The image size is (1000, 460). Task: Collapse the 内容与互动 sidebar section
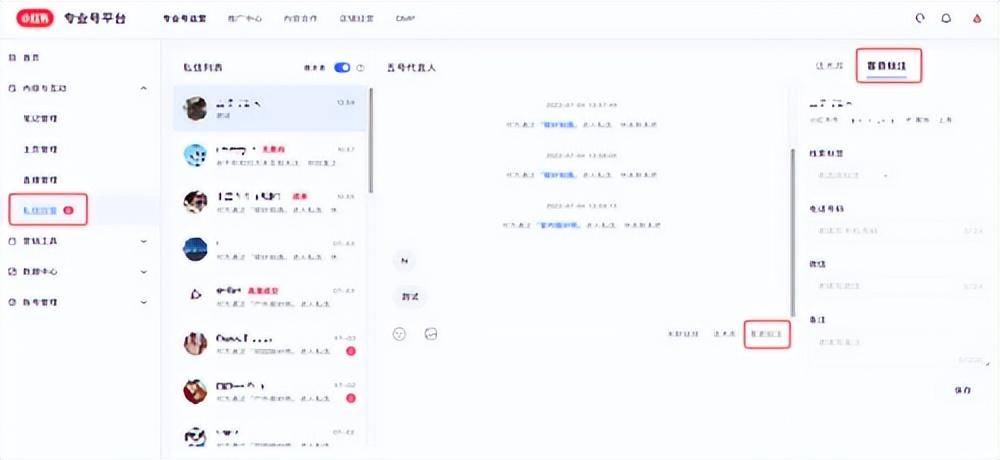pos(143,88)
